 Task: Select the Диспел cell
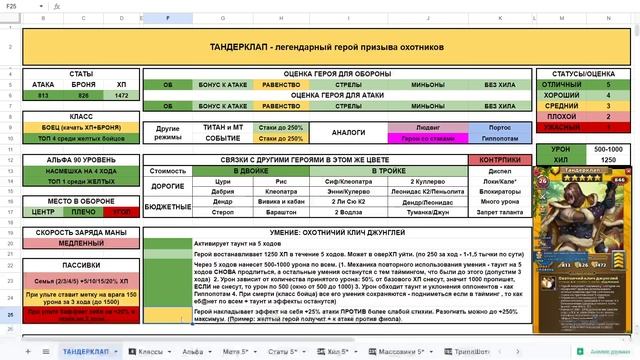point(500,171)
